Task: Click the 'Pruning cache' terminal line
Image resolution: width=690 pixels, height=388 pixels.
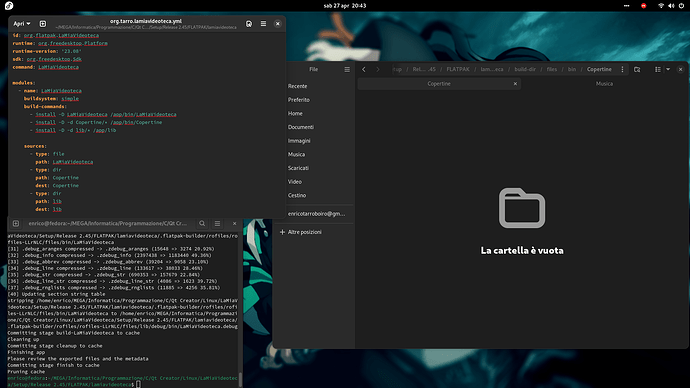Action: pos(26,372)
